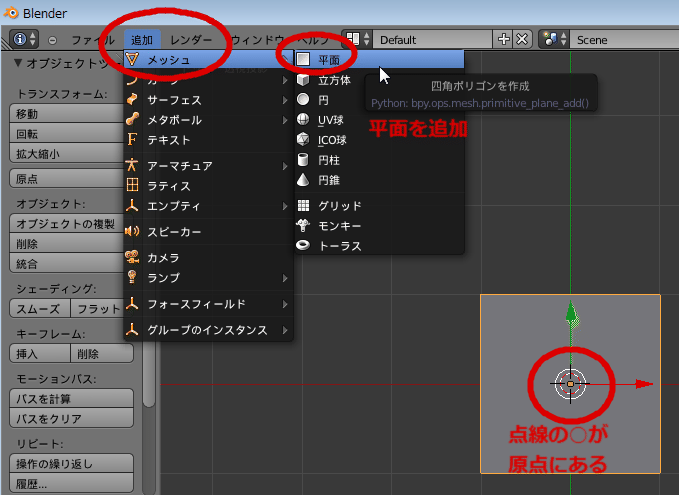The width and height of the screenshot is (679, 495).
Task: Click the cylinder icon next to 円柱
Action: pos(303,160)
